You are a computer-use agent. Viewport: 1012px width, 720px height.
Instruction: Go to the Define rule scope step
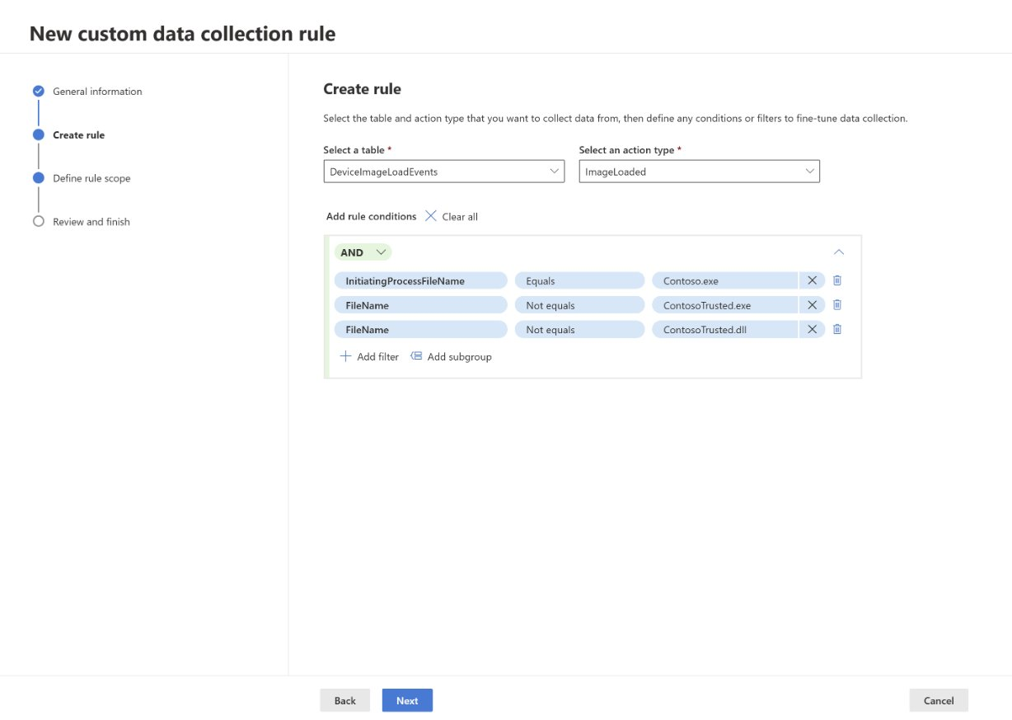91,178
